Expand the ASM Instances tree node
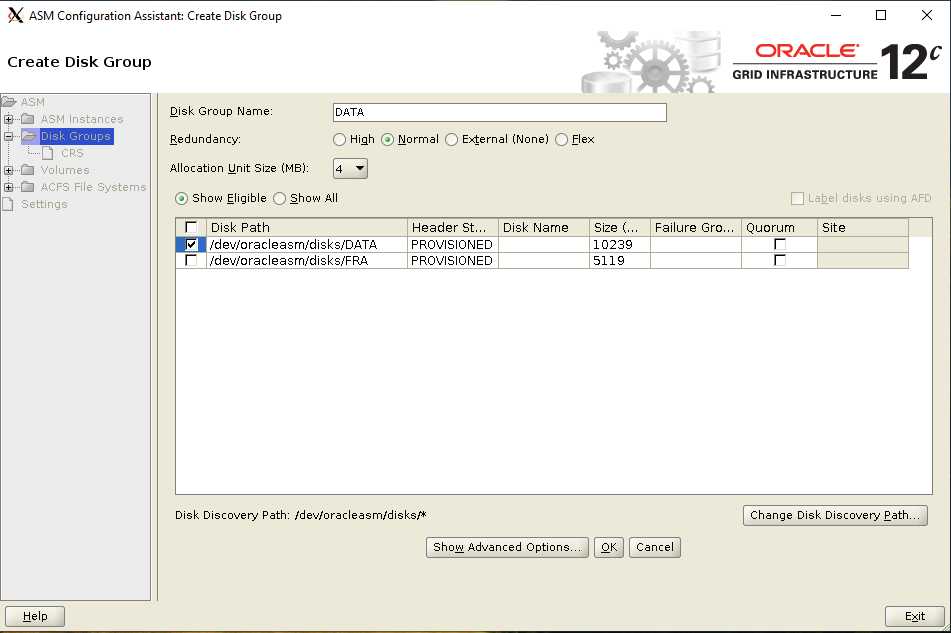 [8, 119]
